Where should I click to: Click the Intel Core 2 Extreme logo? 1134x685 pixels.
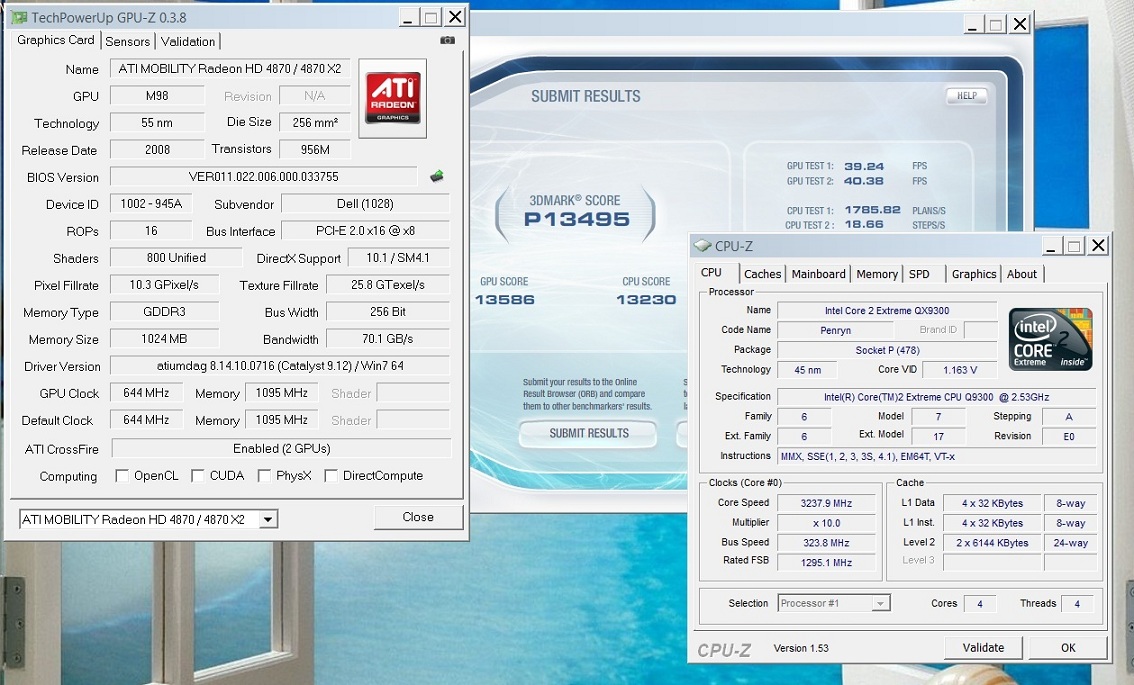click(x=1050, y=340)
